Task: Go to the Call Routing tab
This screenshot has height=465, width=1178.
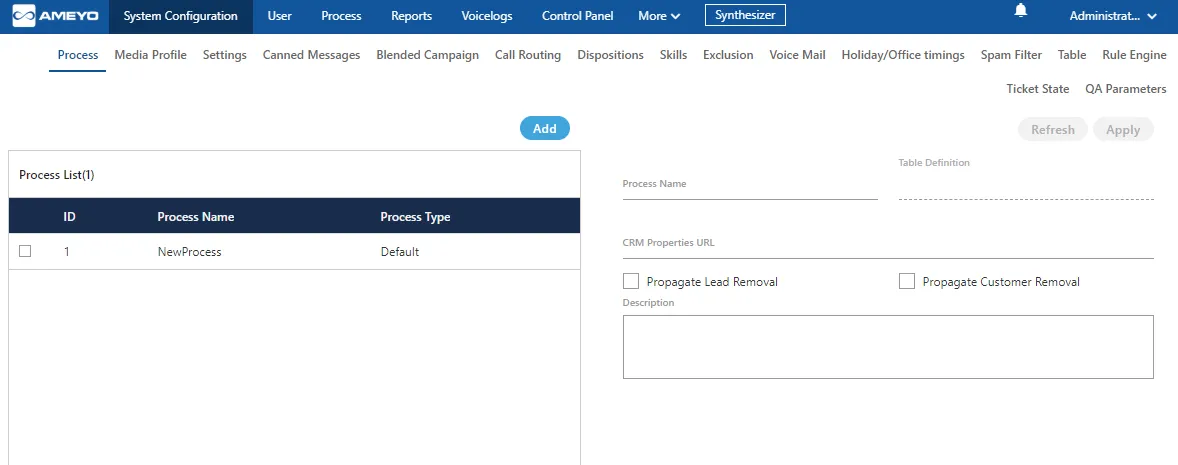Action: point(527,55)
